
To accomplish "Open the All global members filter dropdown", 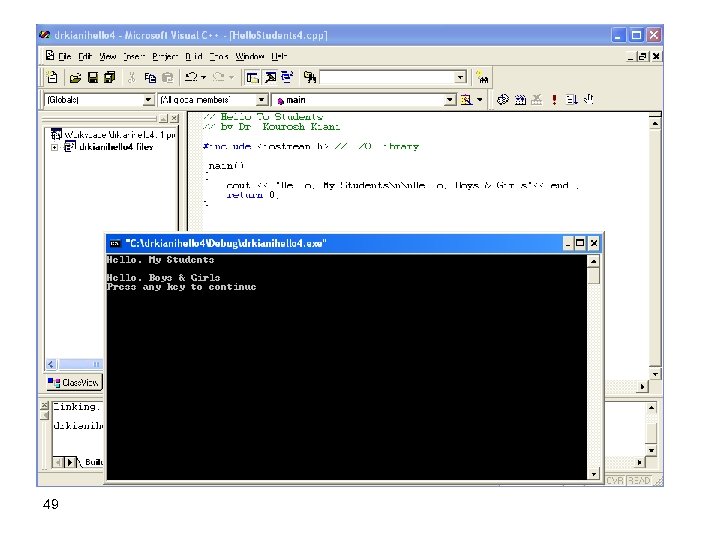I will point(261,100).
